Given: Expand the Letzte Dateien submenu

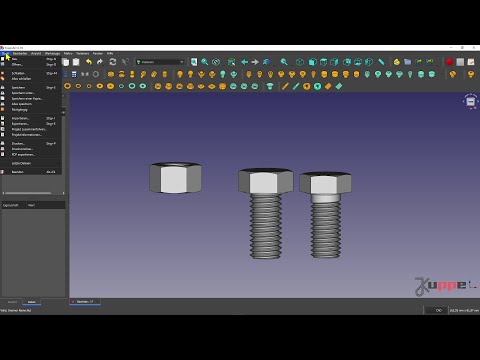Looking at the screenshot, I should click(x=31, y=163).
